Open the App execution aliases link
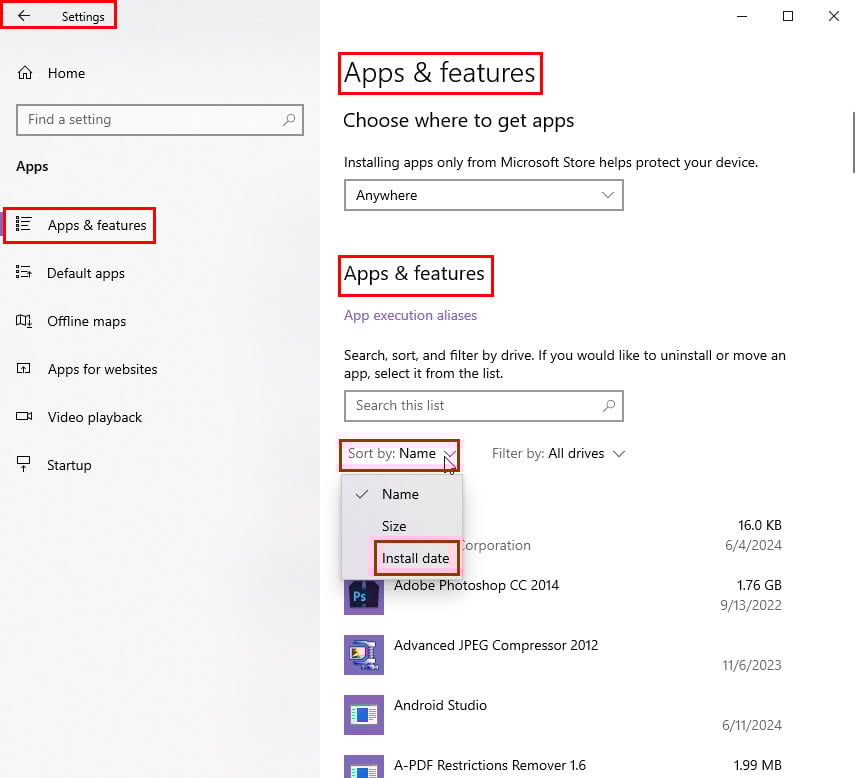Image resolution: width=856 pixels, height=778 pixels. click(411, 316)
